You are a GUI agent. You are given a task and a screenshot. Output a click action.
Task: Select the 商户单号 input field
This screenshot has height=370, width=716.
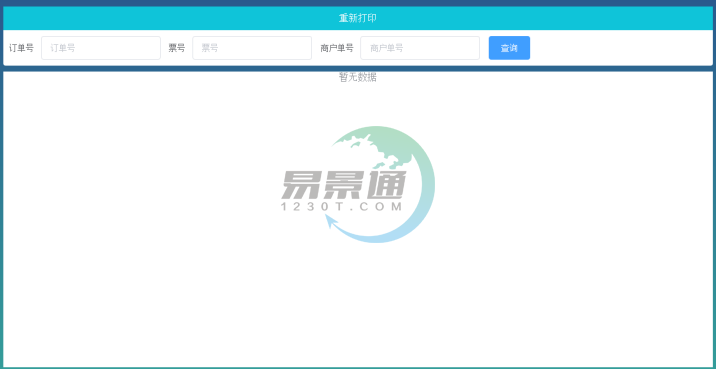click(420, 48)
